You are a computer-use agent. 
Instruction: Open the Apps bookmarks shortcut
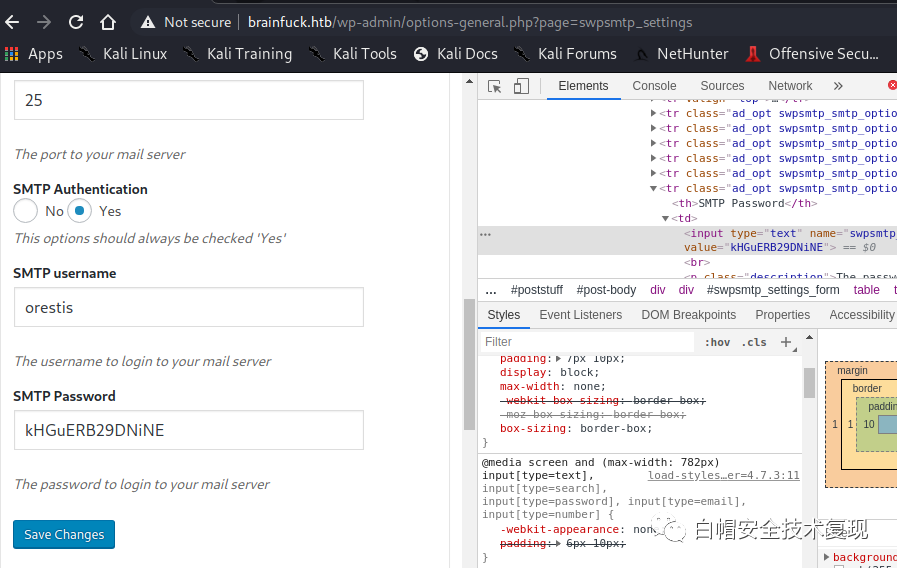tap(34, 54)
